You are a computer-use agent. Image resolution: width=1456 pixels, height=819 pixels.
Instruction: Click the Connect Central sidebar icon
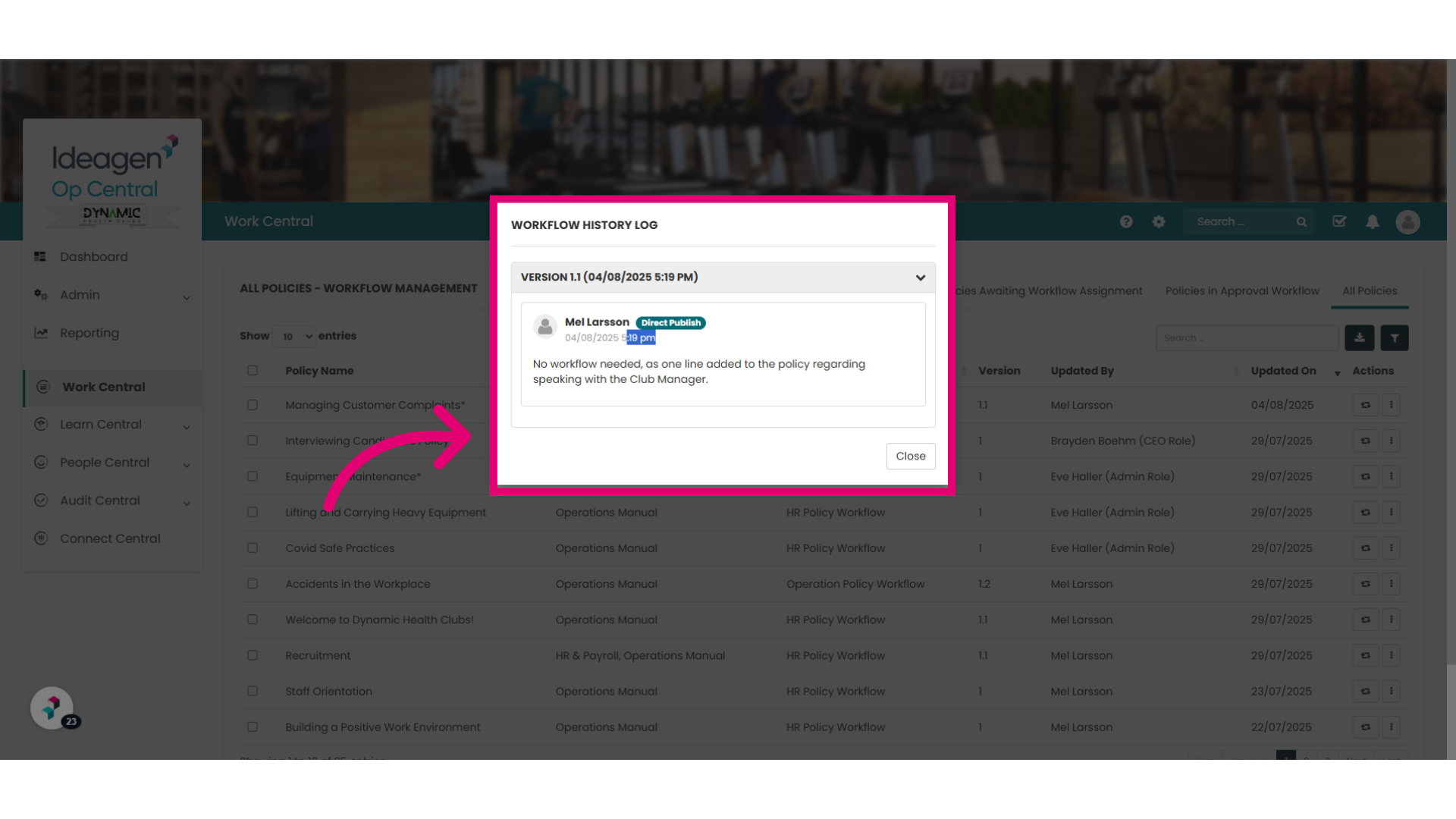tap(41, 538)
